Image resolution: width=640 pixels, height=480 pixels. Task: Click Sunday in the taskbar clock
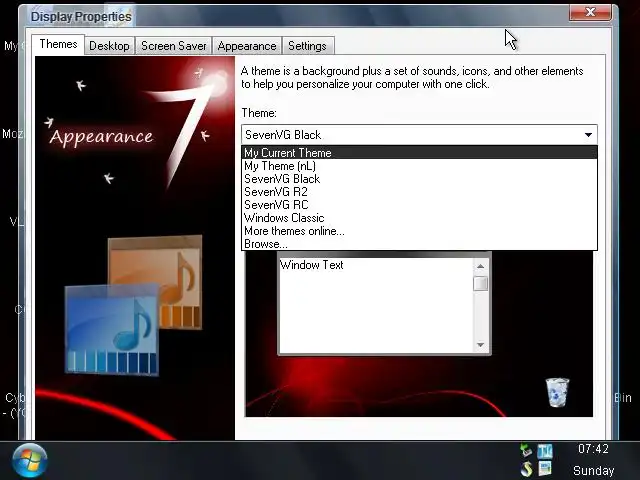[x=593, y=471]
